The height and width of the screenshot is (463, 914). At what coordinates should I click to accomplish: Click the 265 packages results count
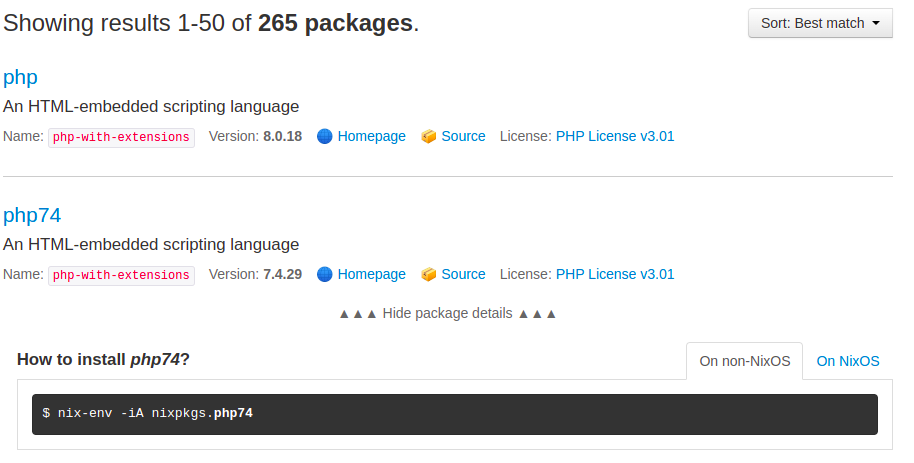pyautogui.click(x=335, y=23)
